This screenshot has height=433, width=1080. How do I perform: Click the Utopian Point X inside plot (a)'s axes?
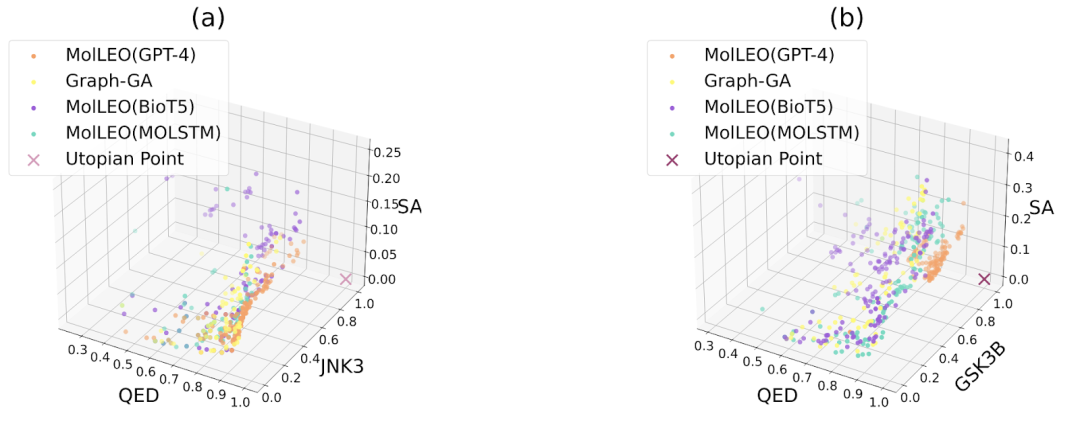346,279
